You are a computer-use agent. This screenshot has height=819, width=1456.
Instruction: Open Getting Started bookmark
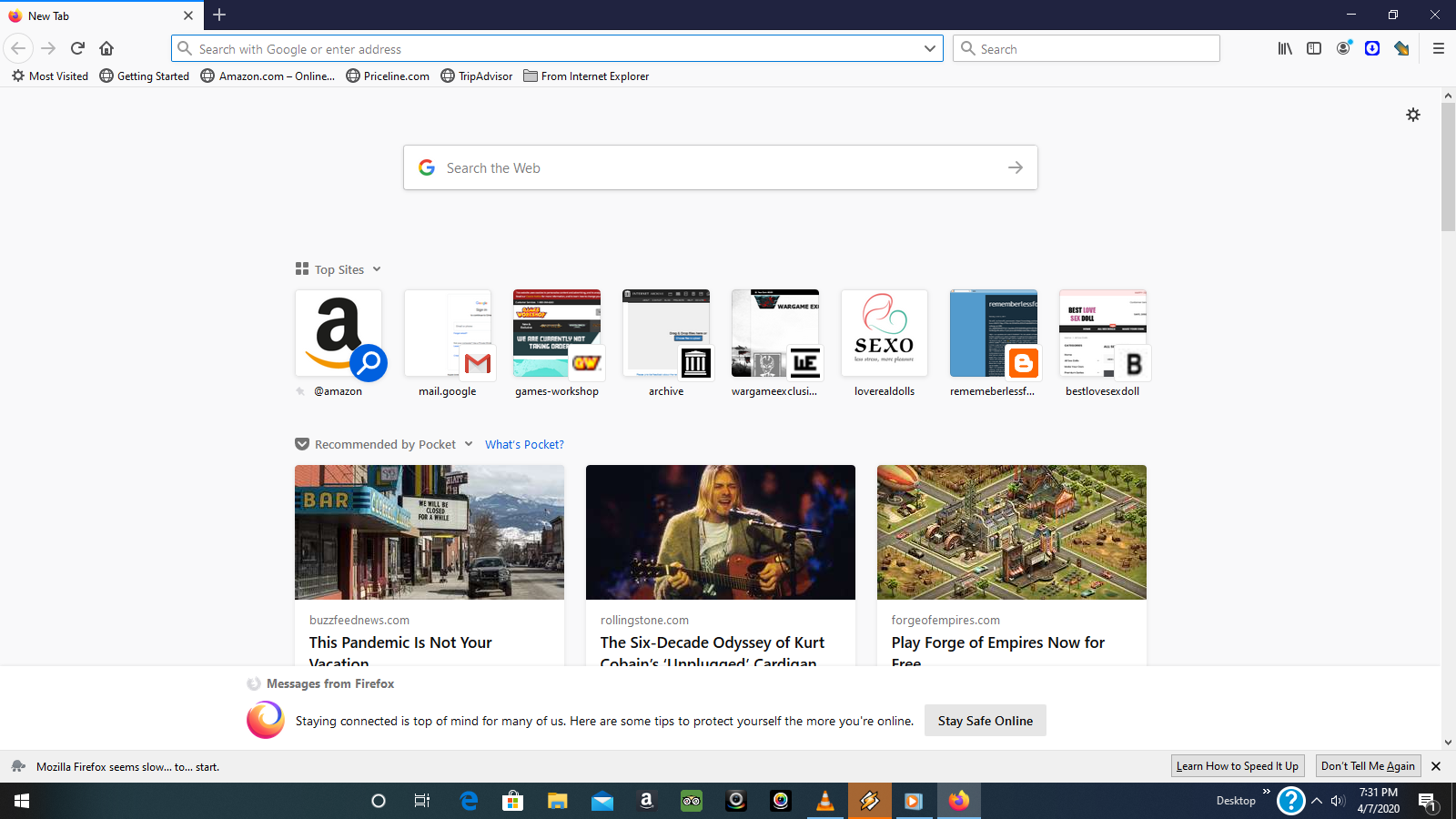144,76
